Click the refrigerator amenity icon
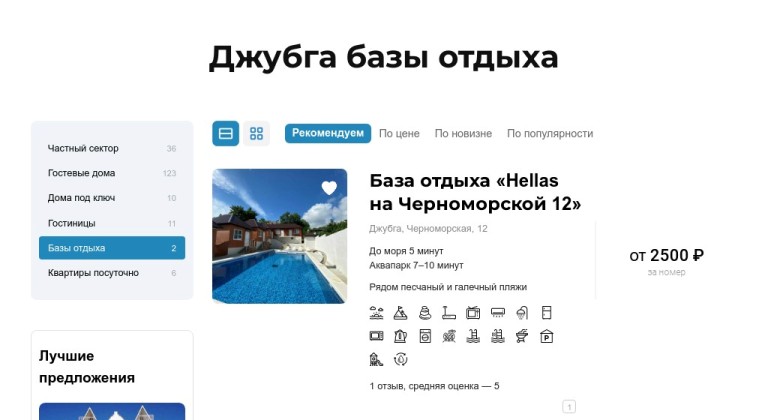 [x=546, y=312]
